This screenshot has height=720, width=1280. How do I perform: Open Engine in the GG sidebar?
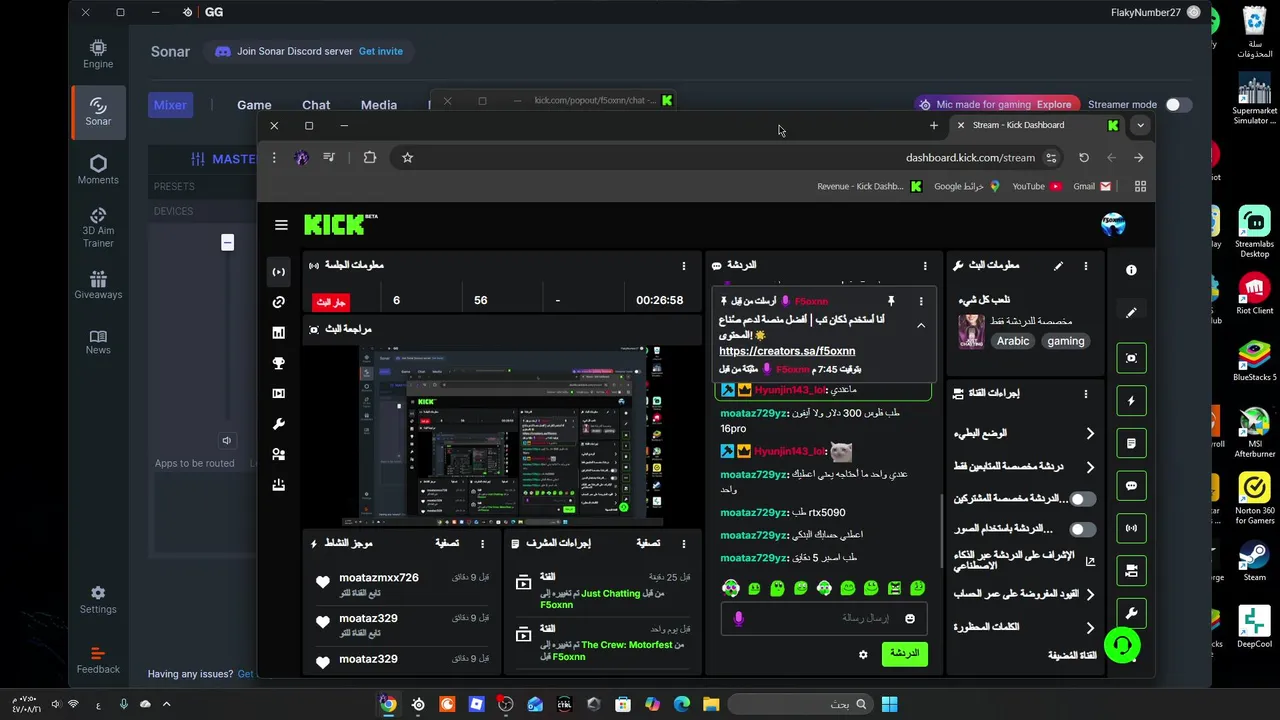point(98,53)
